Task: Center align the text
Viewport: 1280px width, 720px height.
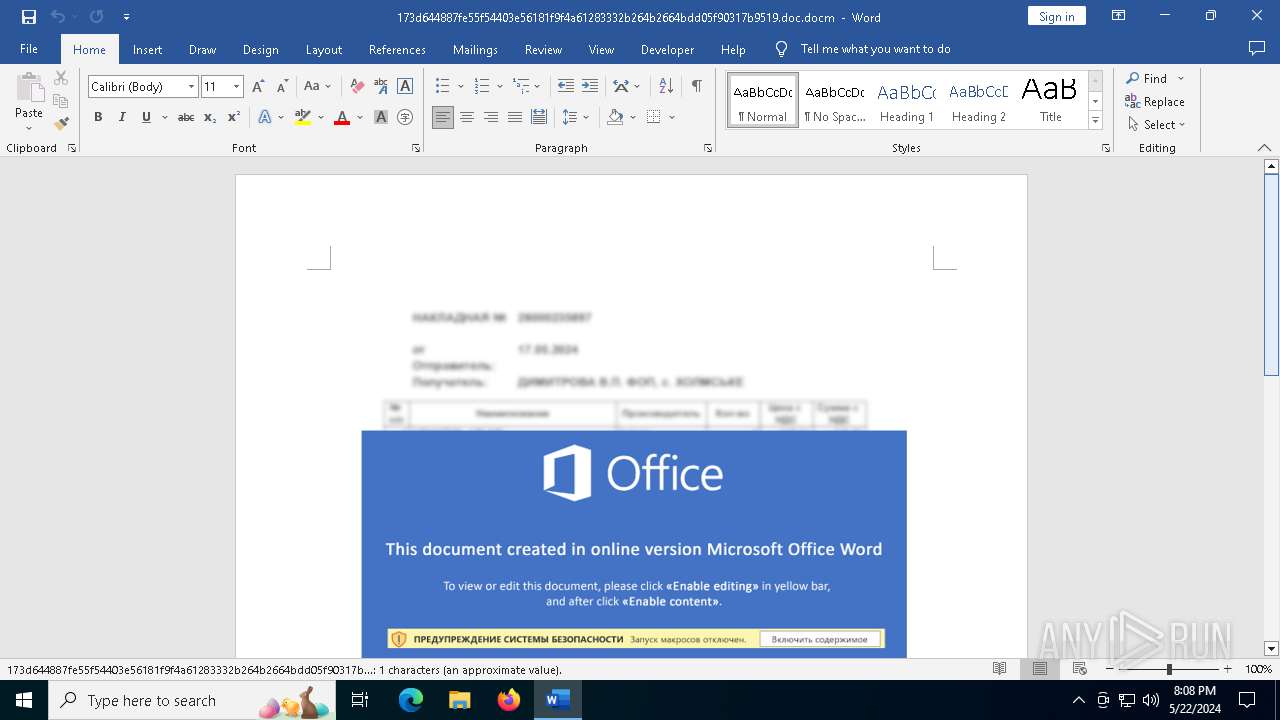Action: coord(467,117)
